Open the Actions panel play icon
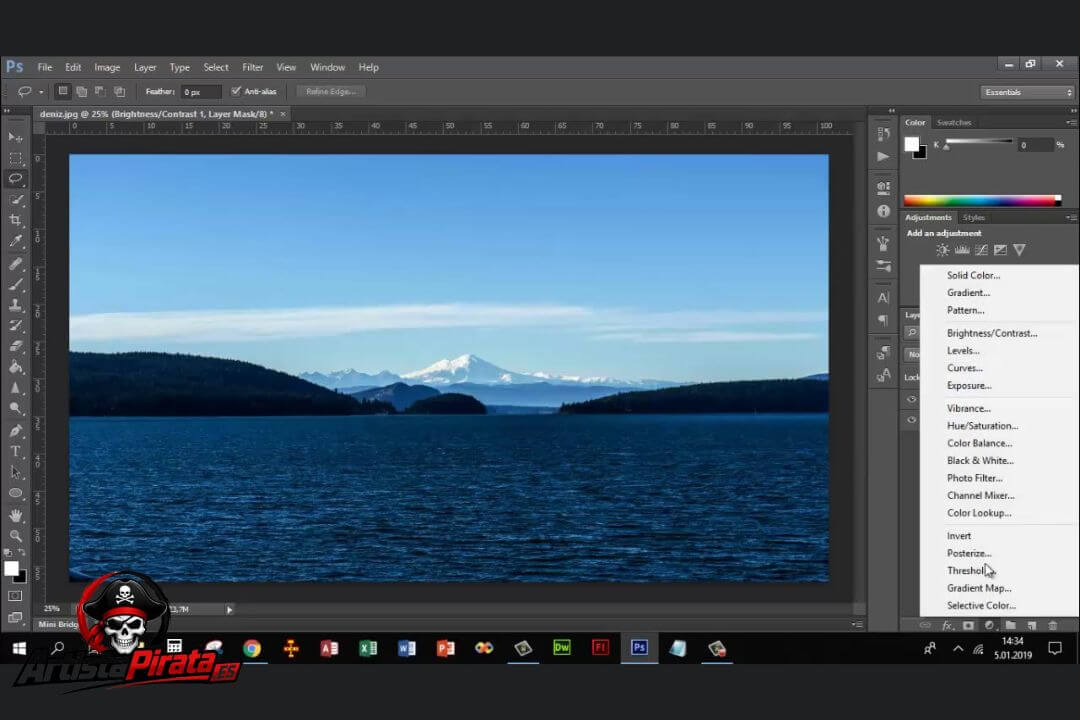The image size is (1080, 720). (884, 156)
